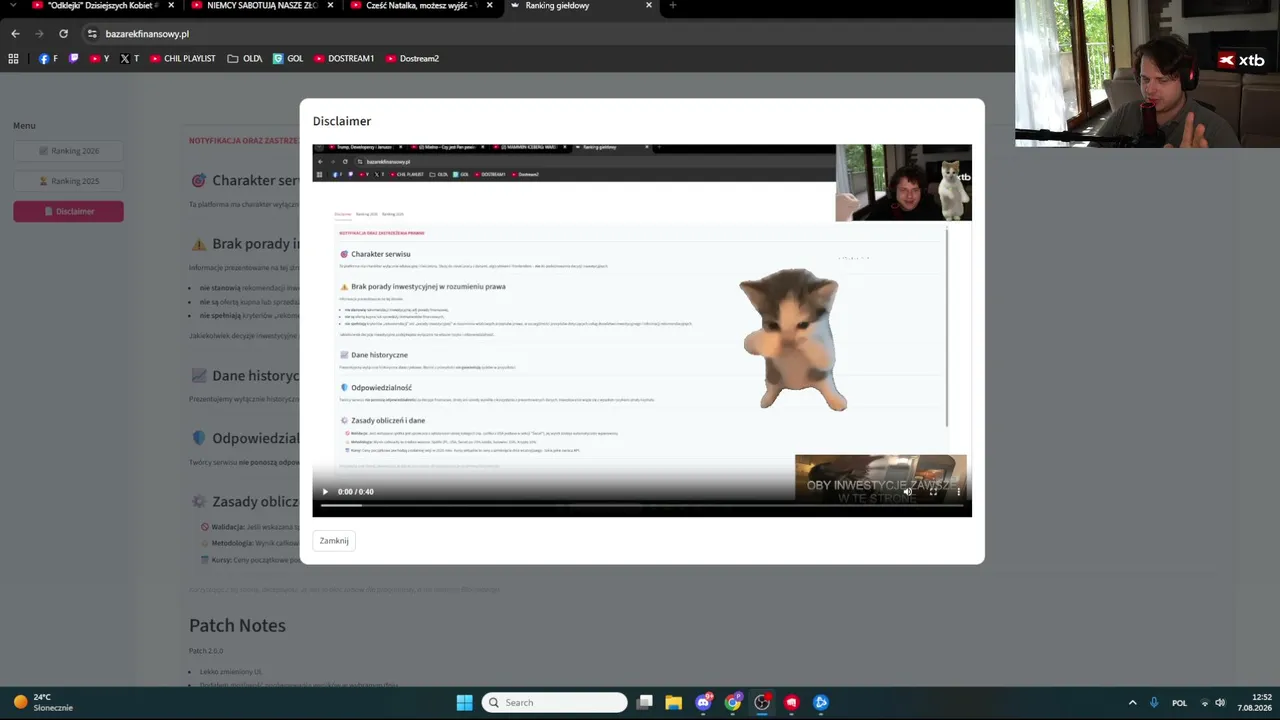Open the Windows Start menu

pos(464,702)
